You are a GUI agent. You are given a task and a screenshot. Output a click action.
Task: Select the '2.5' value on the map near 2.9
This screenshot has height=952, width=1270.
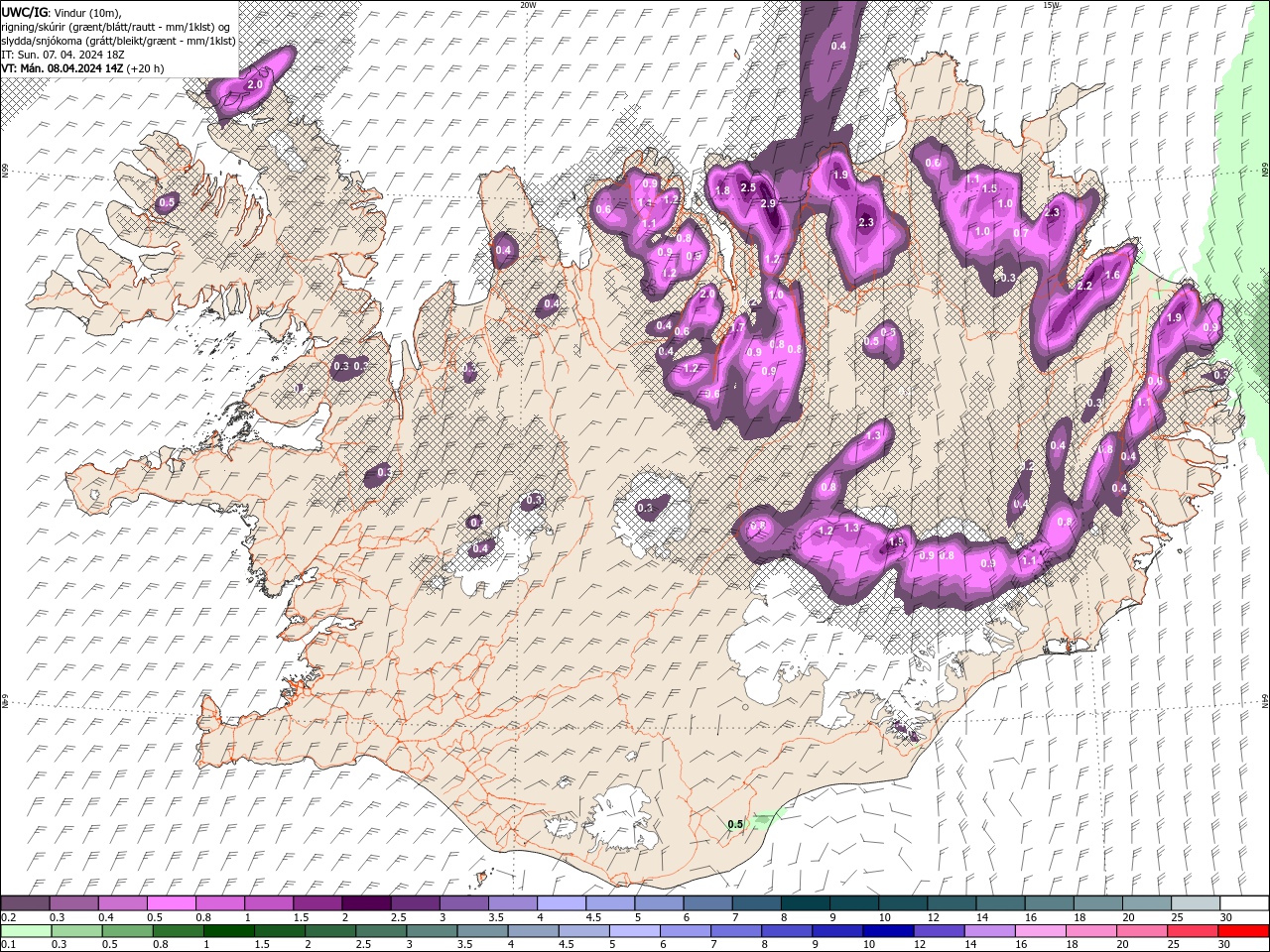pos(748,187)
